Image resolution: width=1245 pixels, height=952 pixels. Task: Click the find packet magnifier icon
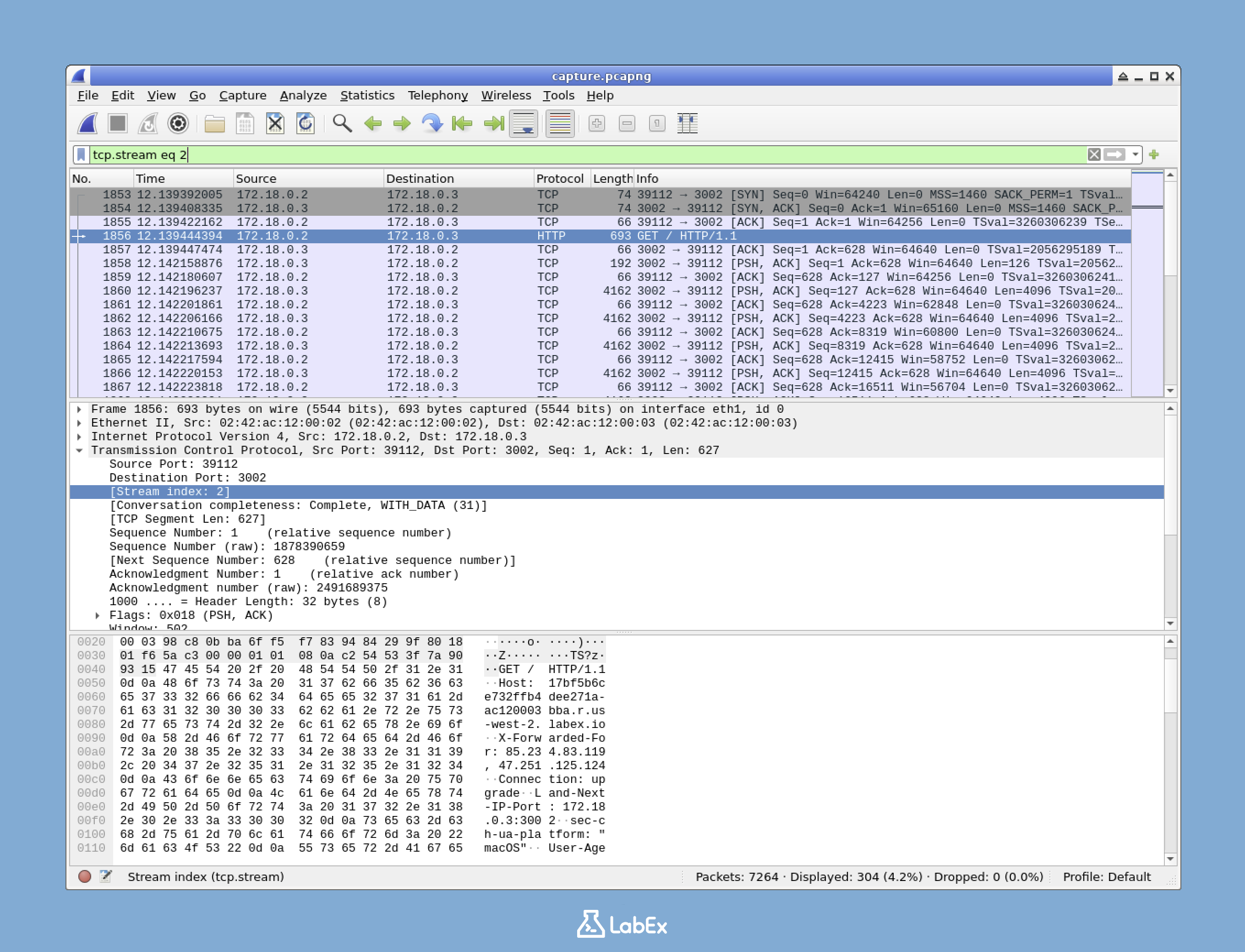coord(342,124)
